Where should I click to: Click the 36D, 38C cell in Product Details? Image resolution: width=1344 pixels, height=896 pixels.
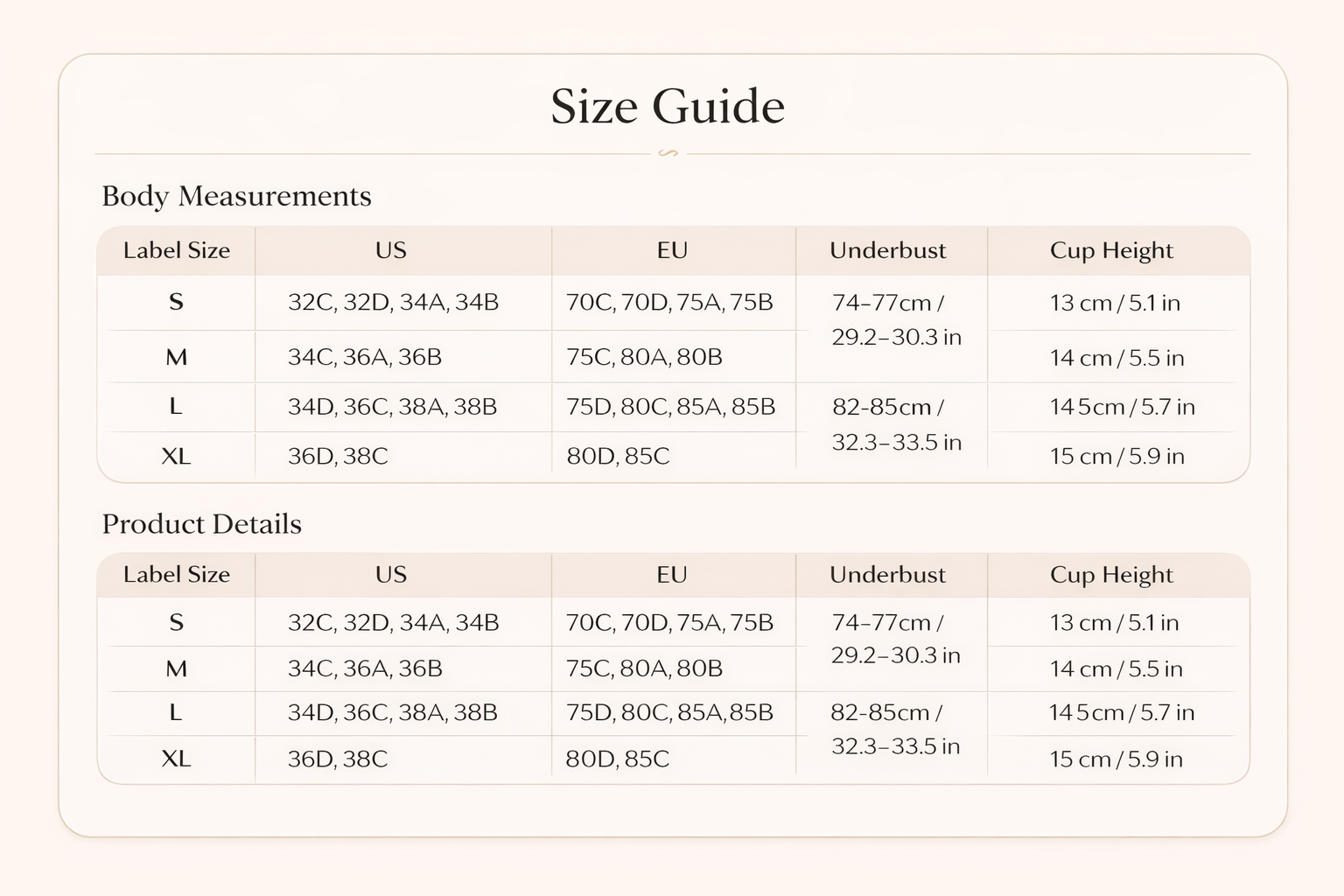coord(338,759)
